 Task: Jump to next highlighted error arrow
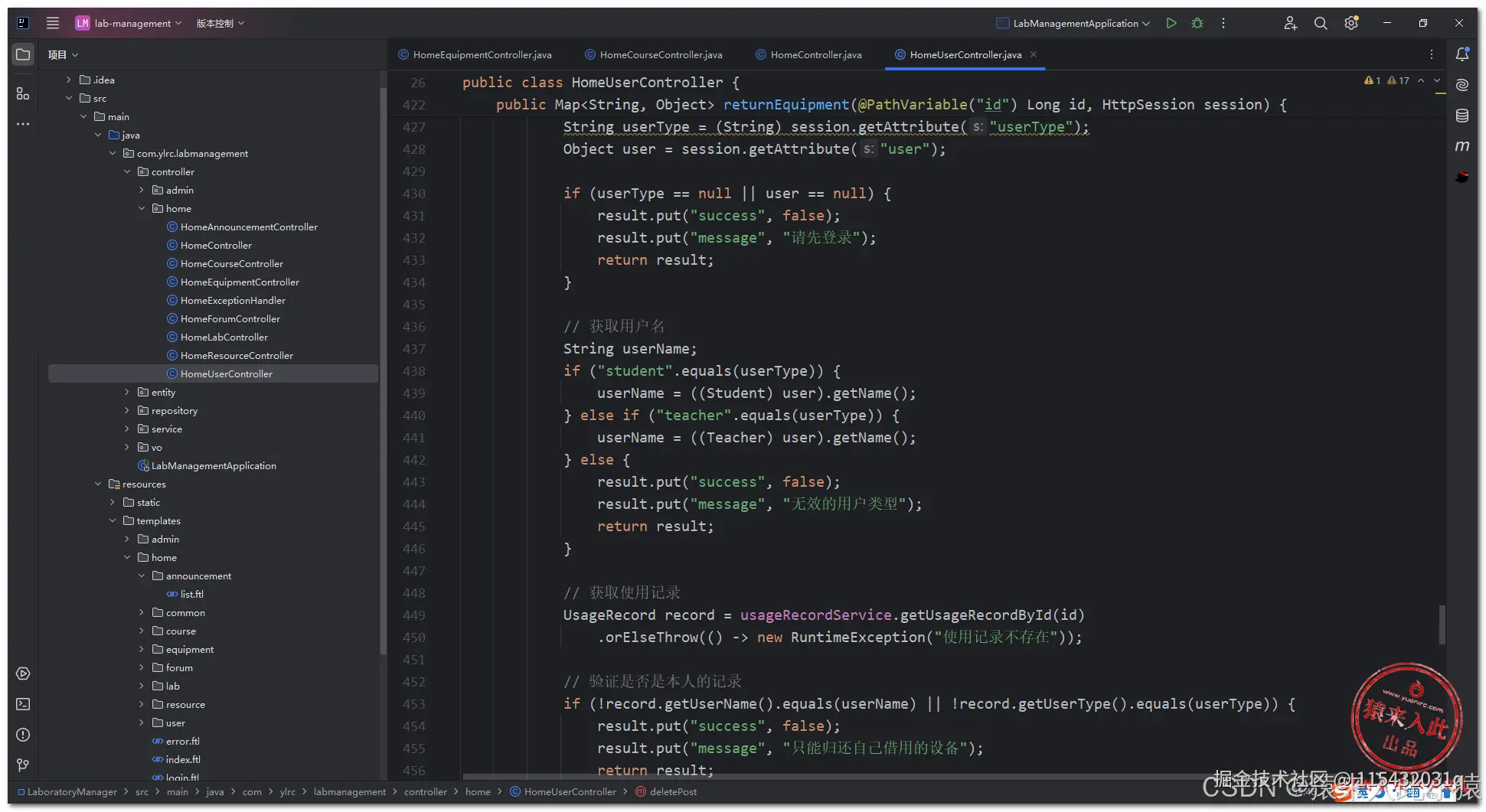coord(1437,80)
